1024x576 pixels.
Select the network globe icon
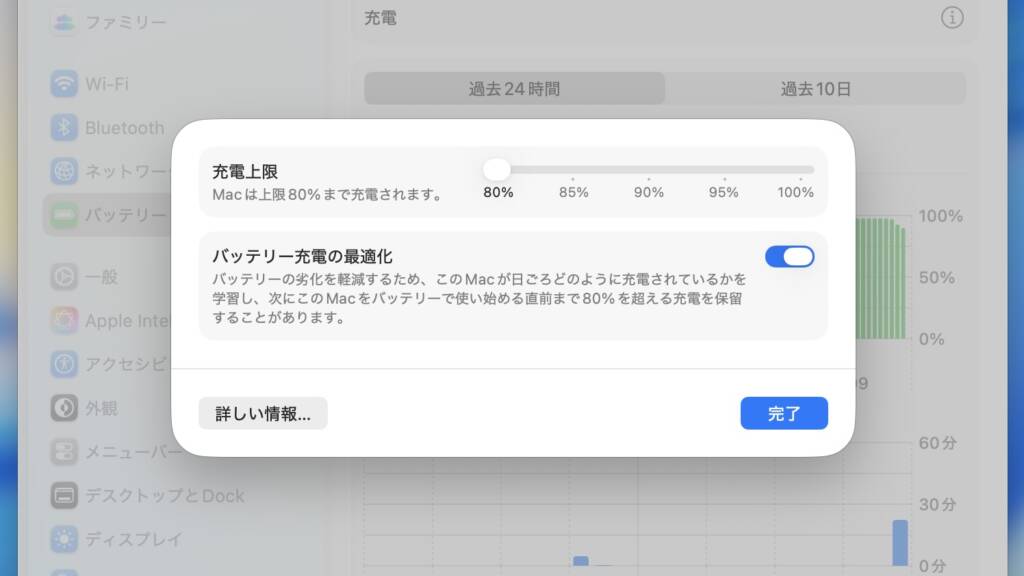65,171
